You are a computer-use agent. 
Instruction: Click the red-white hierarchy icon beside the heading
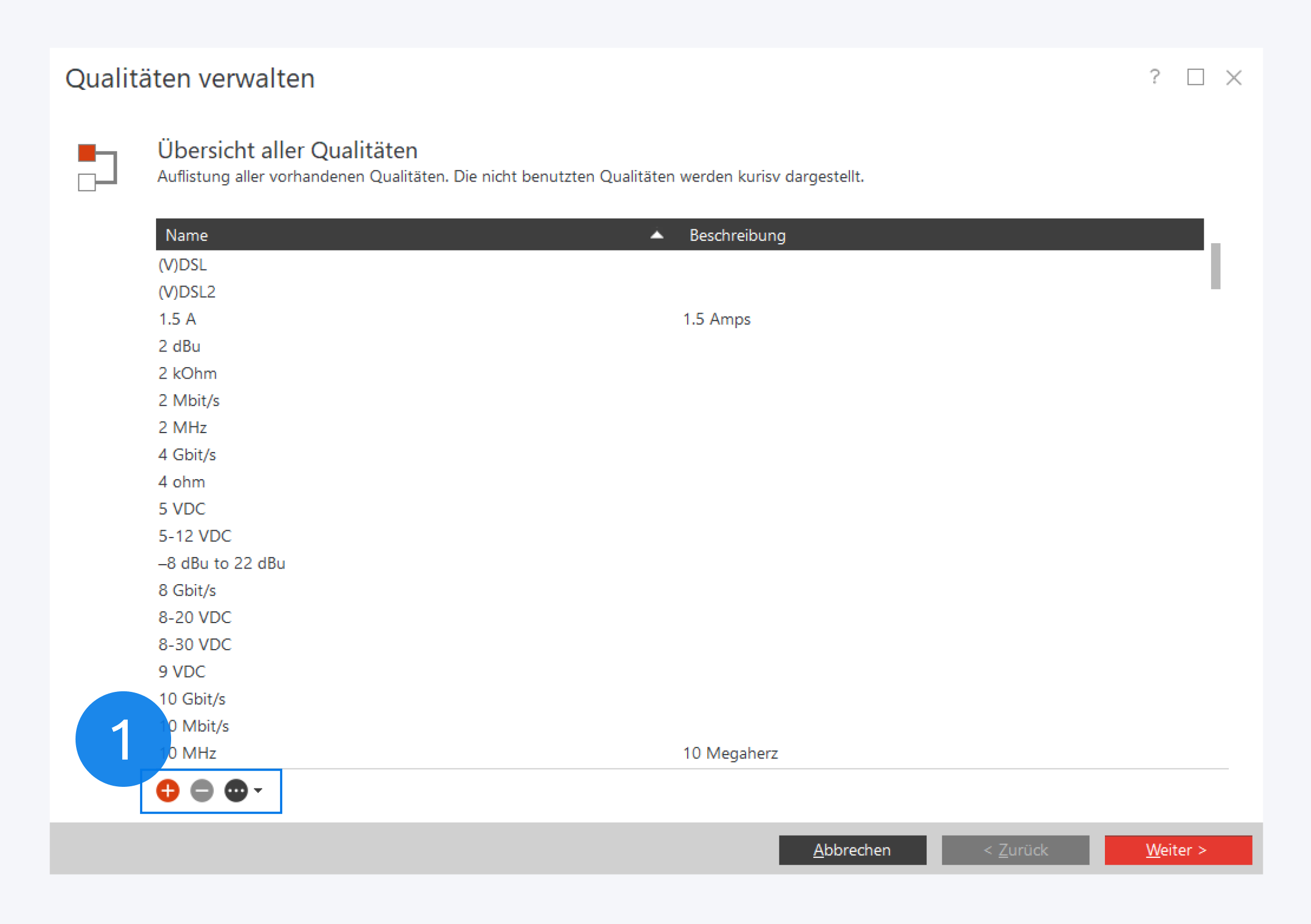click(x=97, y=167)
